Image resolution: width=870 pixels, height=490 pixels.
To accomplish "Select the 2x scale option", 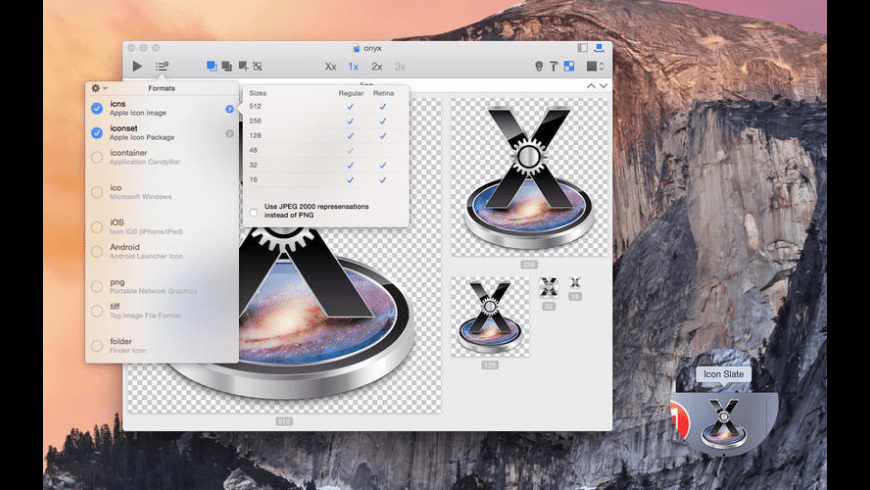I will pyautogui.click(x=377, y=67).
